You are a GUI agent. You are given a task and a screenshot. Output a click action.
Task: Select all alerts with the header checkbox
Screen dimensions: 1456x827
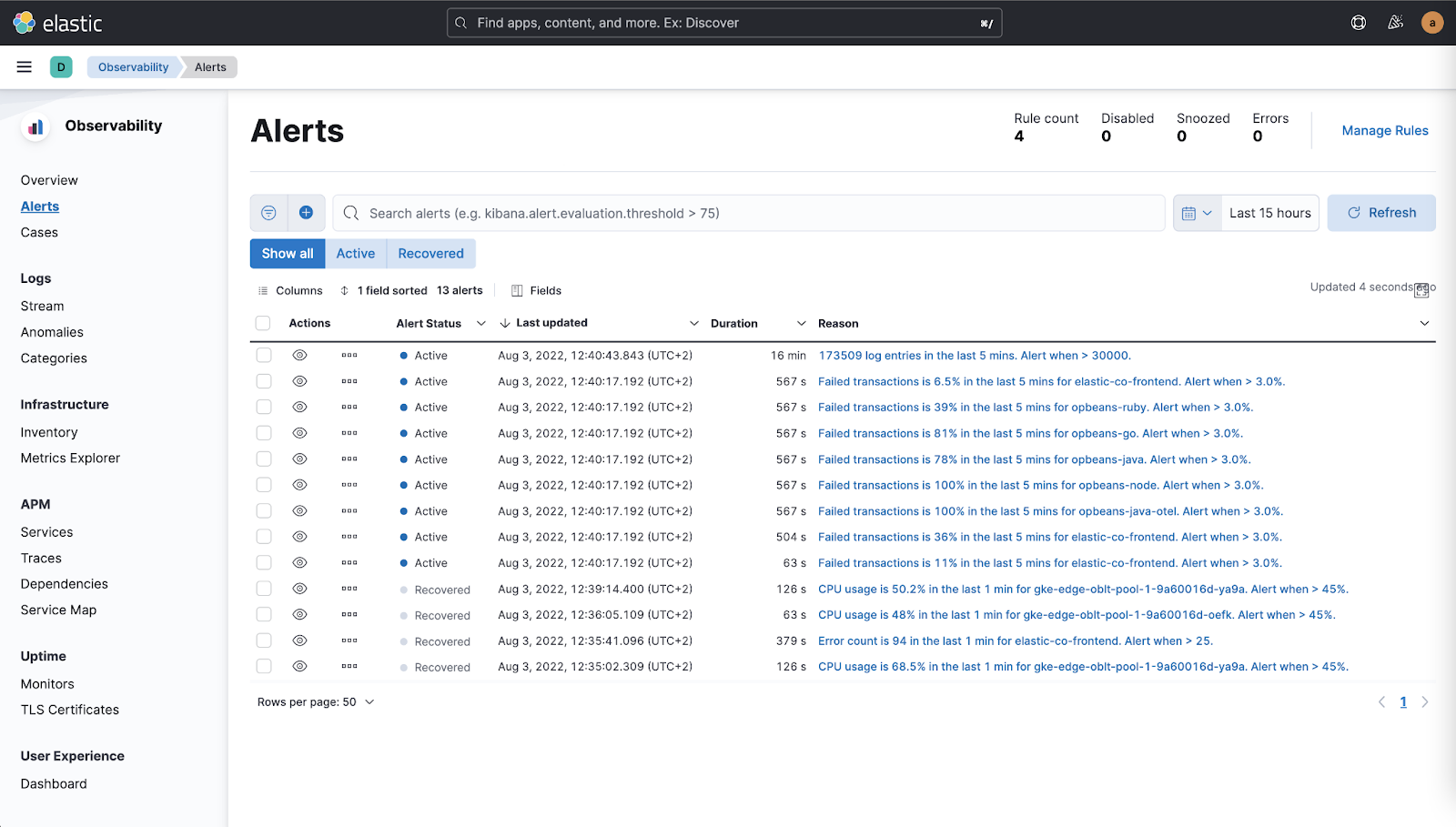point(263,323)
